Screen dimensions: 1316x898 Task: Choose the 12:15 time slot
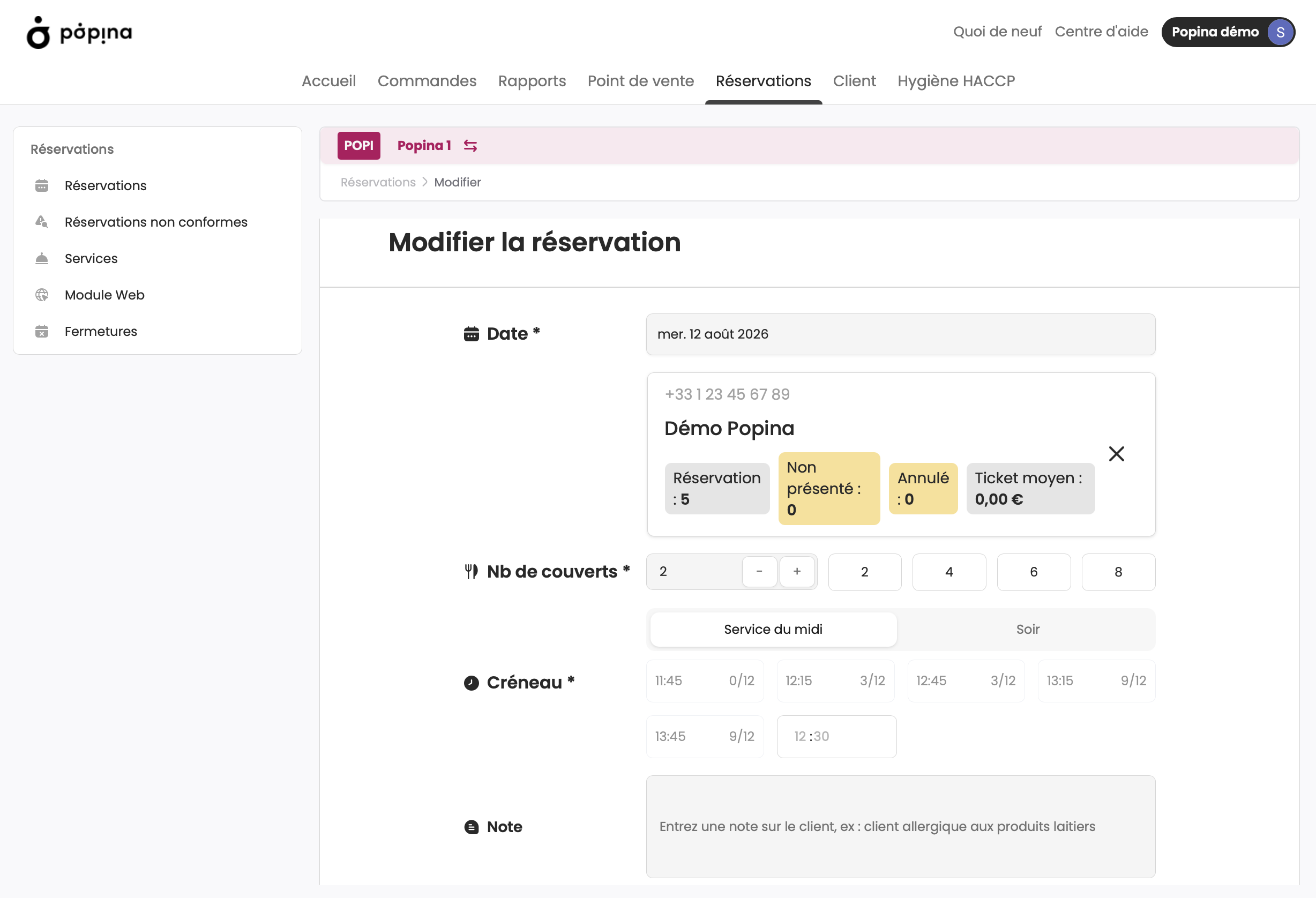(835, 680)
